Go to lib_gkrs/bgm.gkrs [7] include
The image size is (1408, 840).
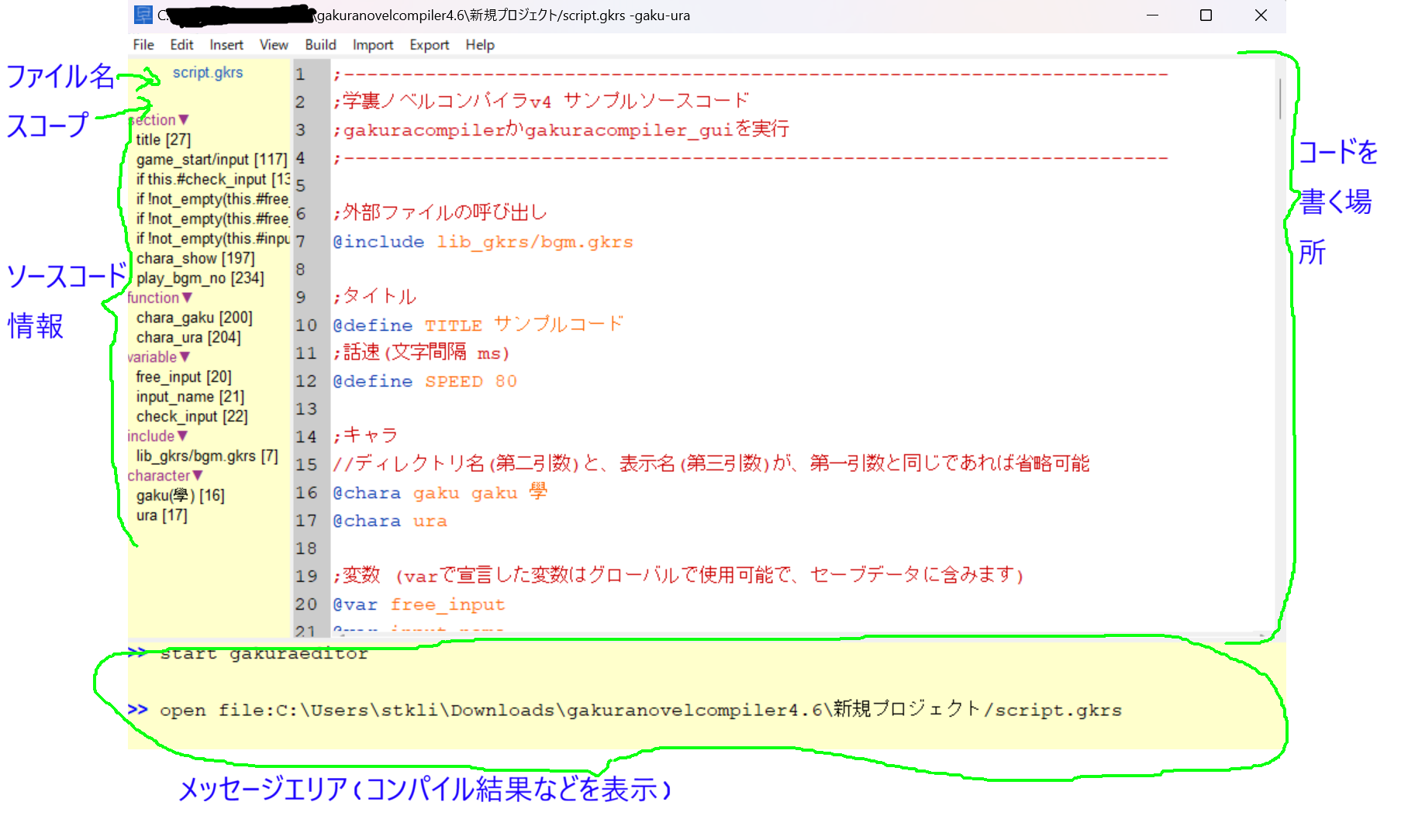click(x=207, y=456)
